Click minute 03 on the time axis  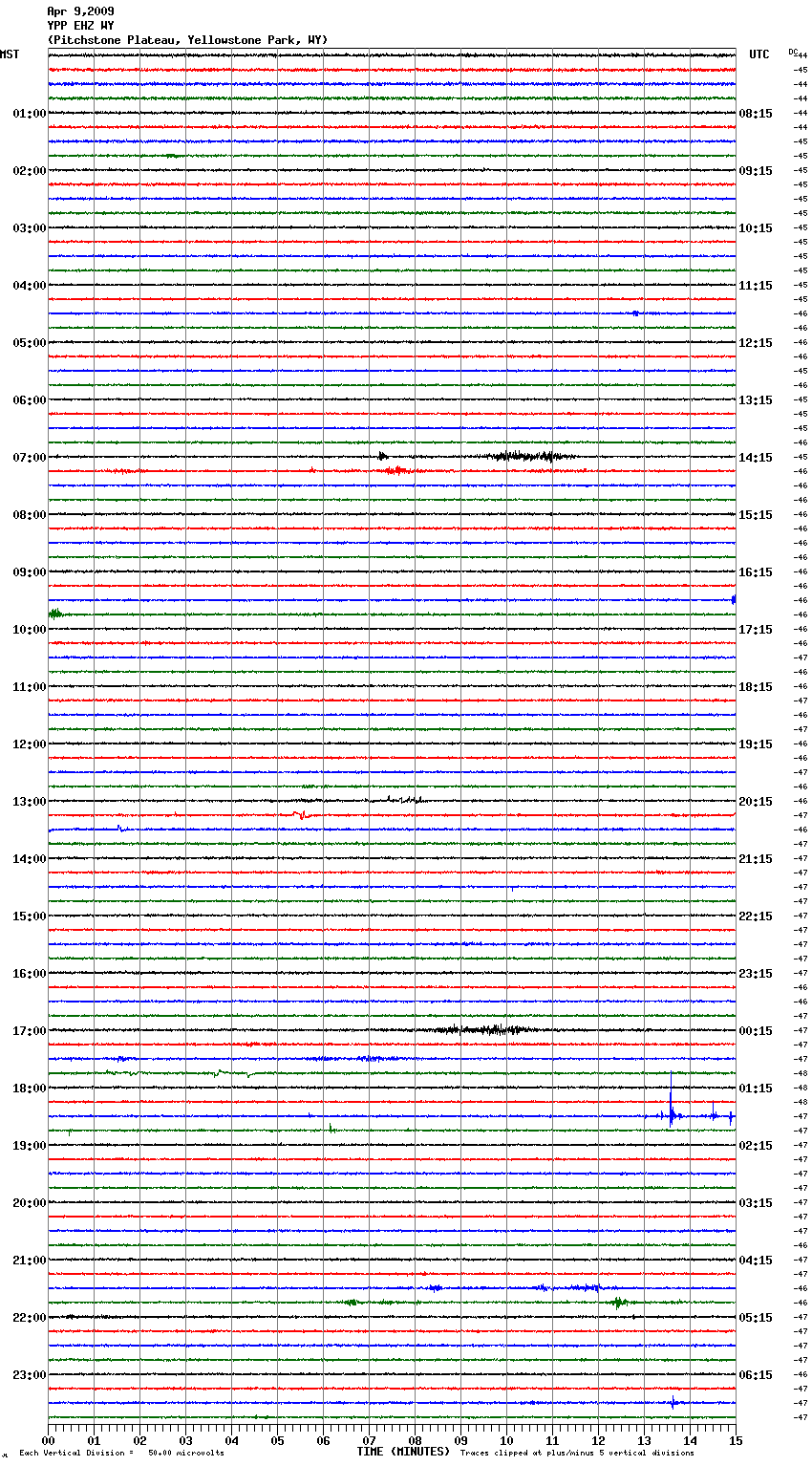point(185,1440)
